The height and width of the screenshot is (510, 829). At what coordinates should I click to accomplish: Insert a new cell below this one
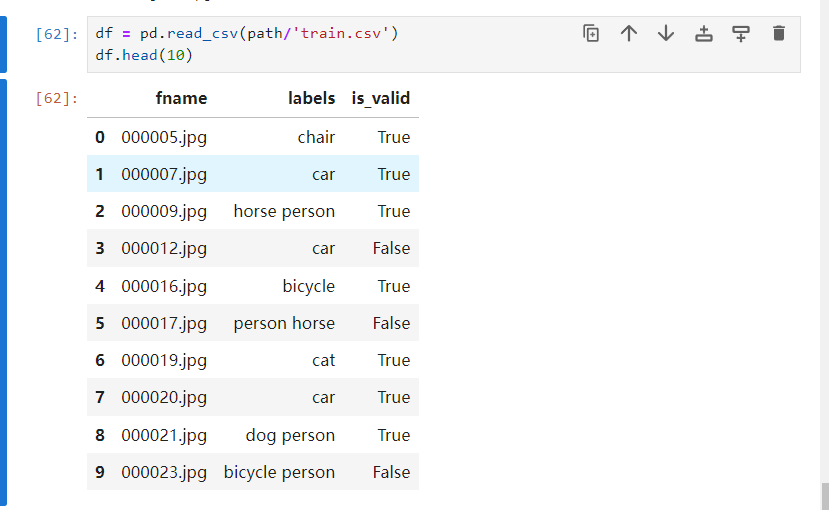(741, 33)
